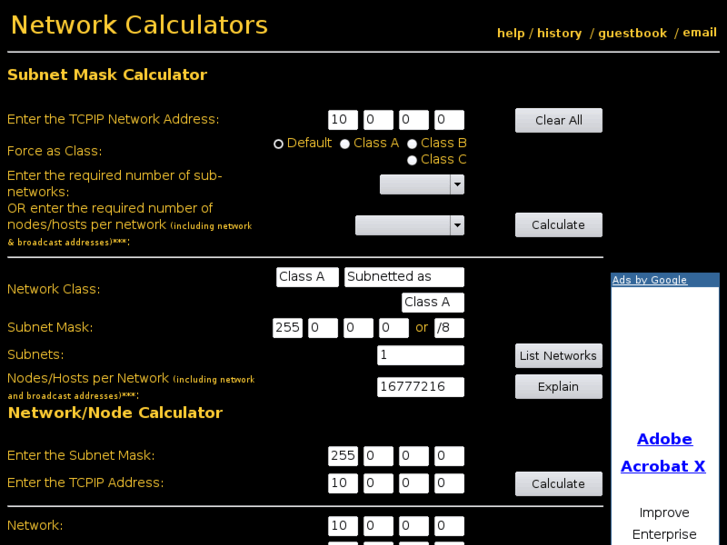Click the Force as Class label
The height and width of the screenshot is (545, 727).
tap(54, 151)
